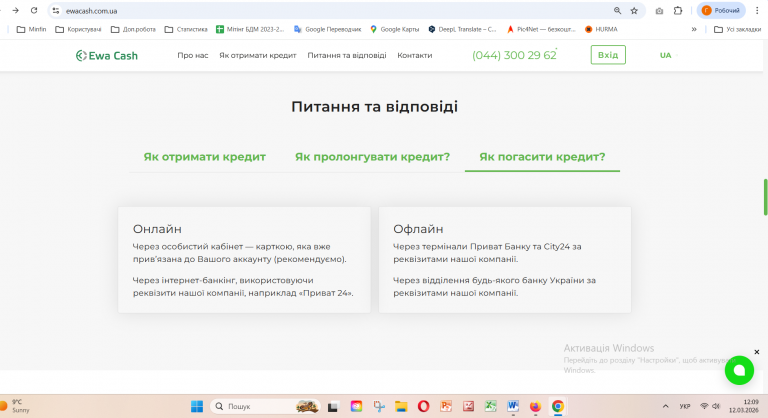Open Word from the taskbar
Viewport: 768px width, 418px height.
coord(513,406)
